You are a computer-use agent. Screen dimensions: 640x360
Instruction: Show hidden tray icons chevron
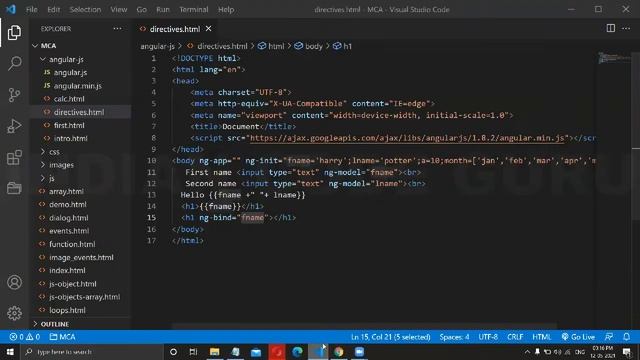[527, 351]
